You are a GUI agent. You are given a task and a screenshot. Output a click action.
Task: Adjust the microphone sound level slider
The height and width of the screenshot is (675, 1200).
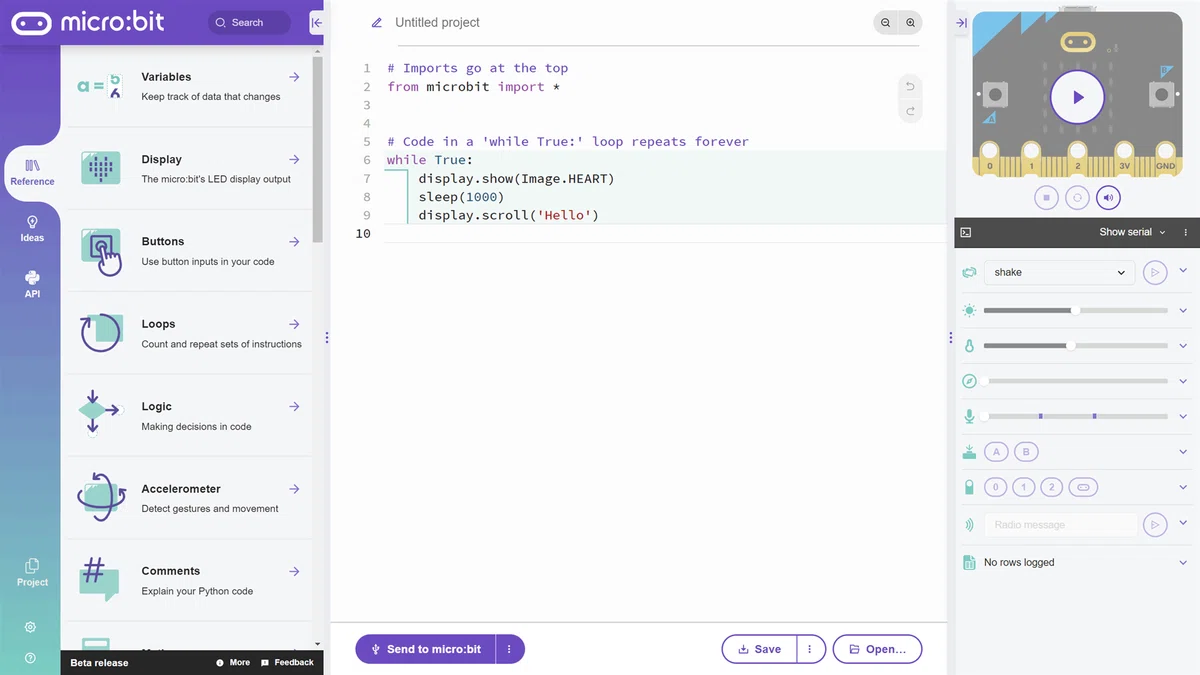coord(1076,416)
